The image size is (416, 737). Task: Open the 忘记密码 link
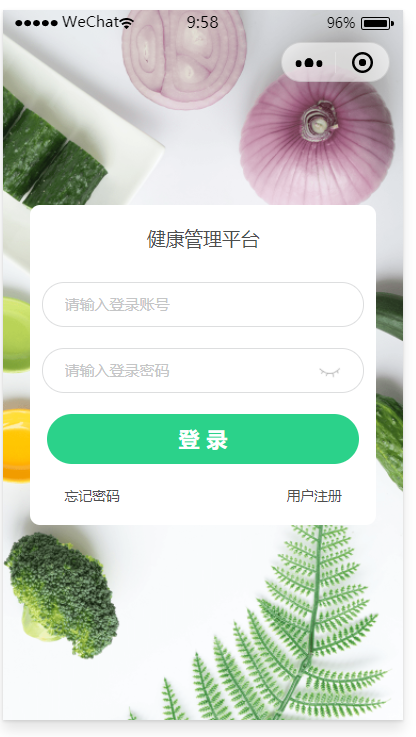[92, 496]
